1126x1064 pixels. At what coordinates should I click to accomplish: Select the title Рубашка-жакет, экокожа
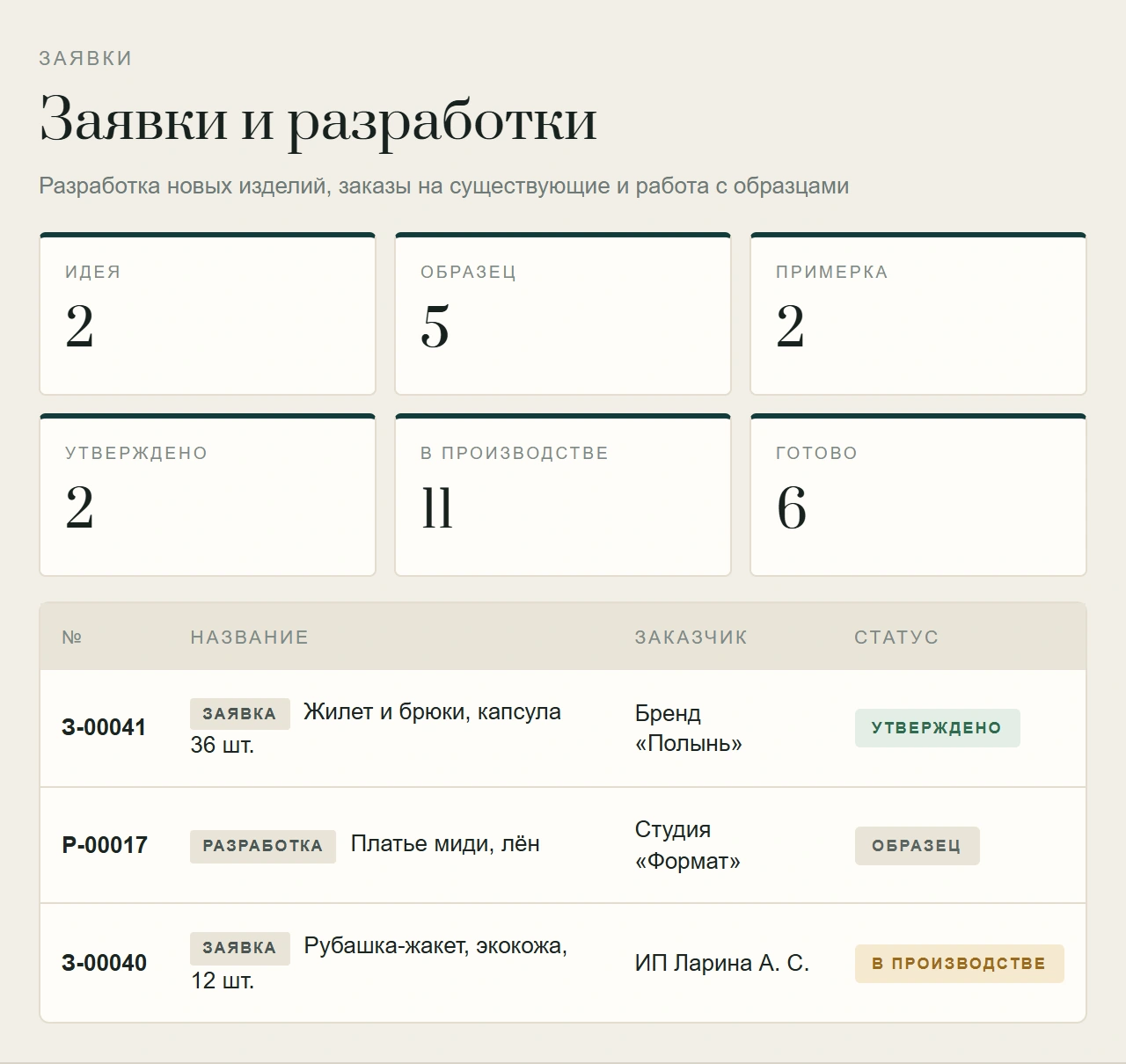click(435, 946)
